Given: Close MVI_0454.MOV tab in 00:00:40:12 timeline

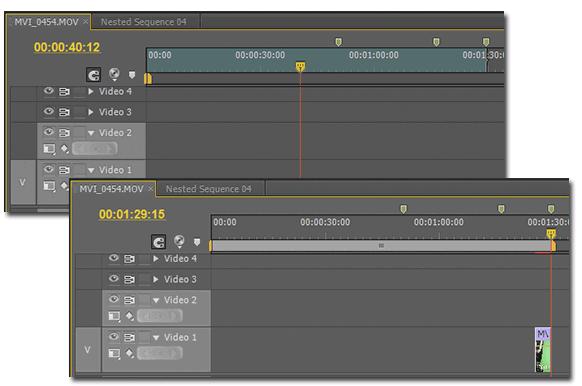Looking at the screenshot, I should point(86,22).
